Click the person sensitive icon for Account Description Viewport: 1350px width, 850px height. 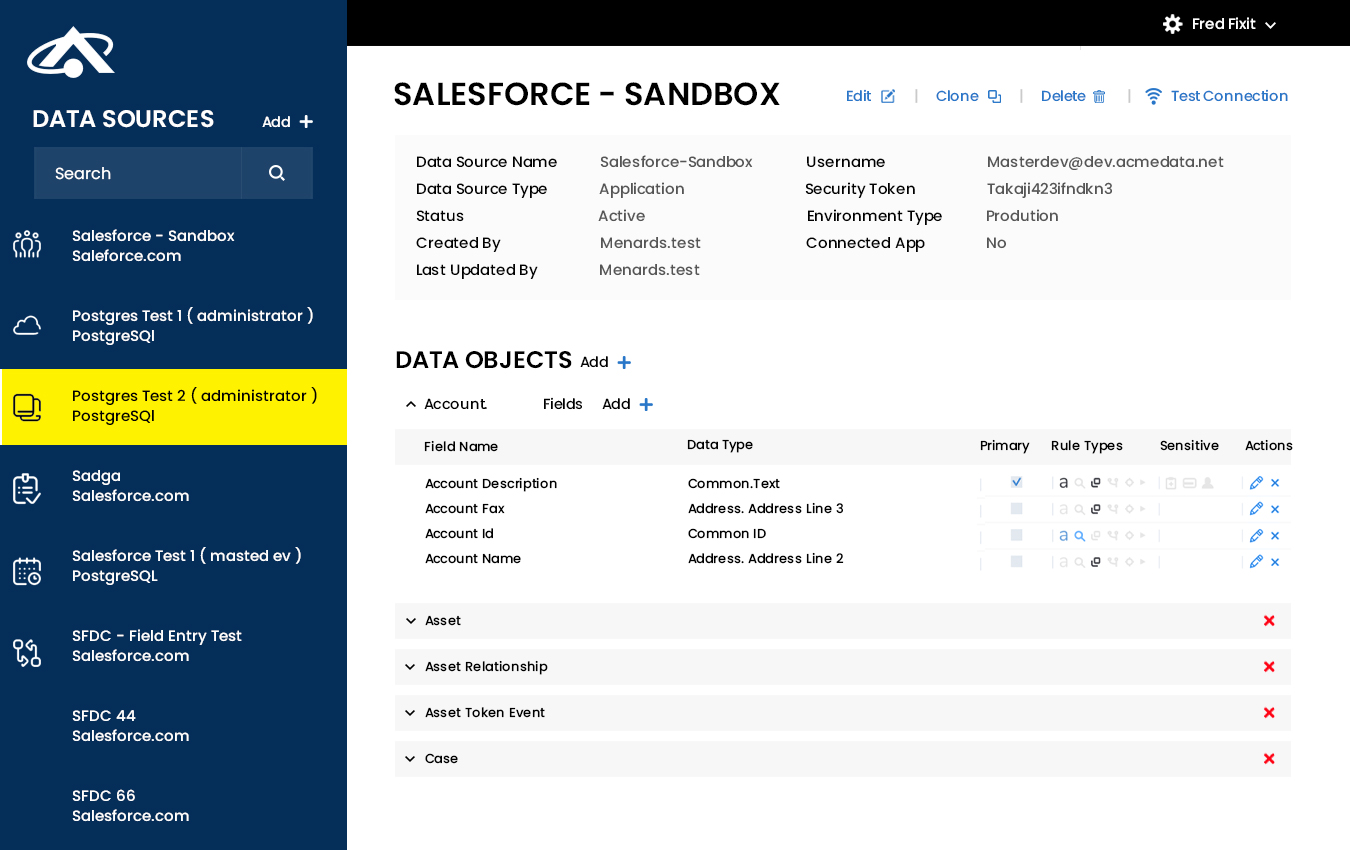tap(1208, 483)
